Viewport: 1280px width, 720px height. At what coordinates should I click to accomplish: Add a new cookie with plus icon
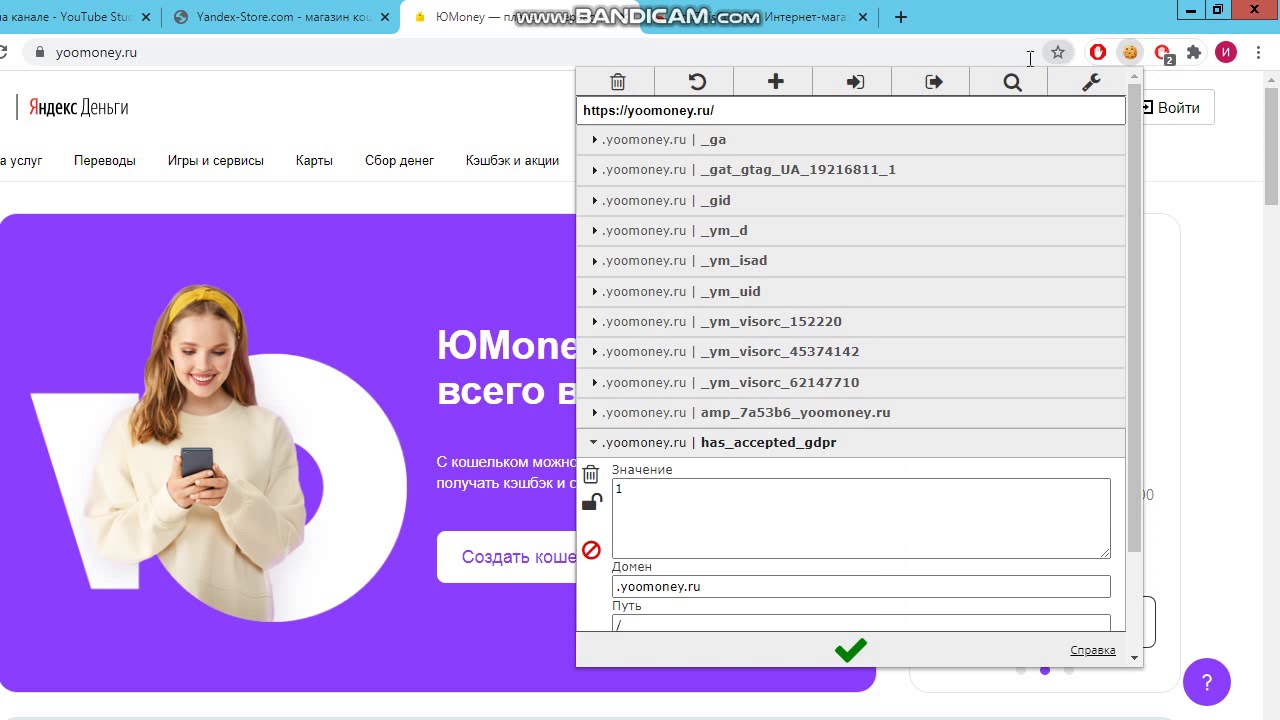(775, 82)
